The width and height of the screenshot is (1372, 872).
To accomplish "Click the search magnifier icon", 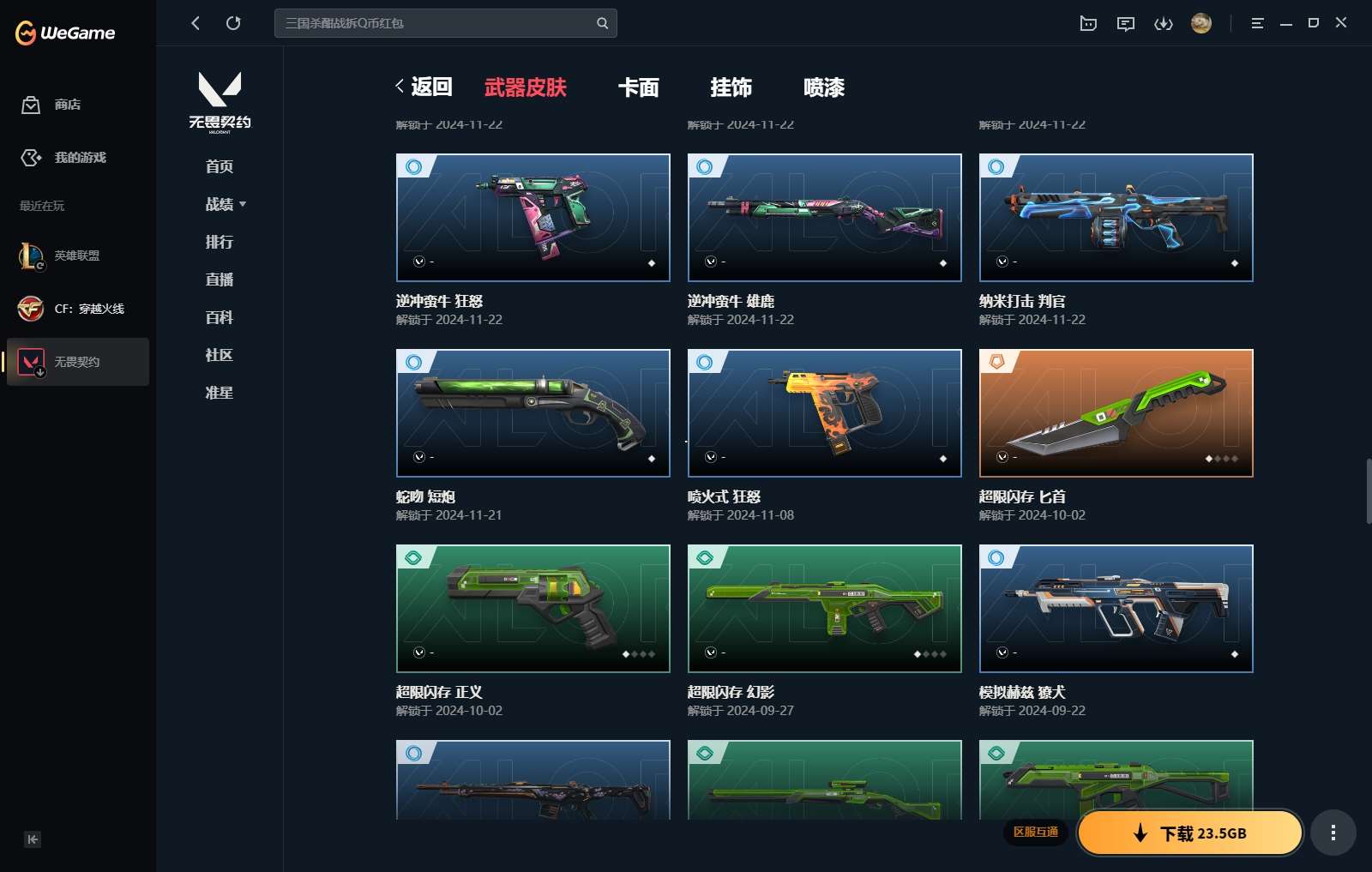I will (602, 23).
